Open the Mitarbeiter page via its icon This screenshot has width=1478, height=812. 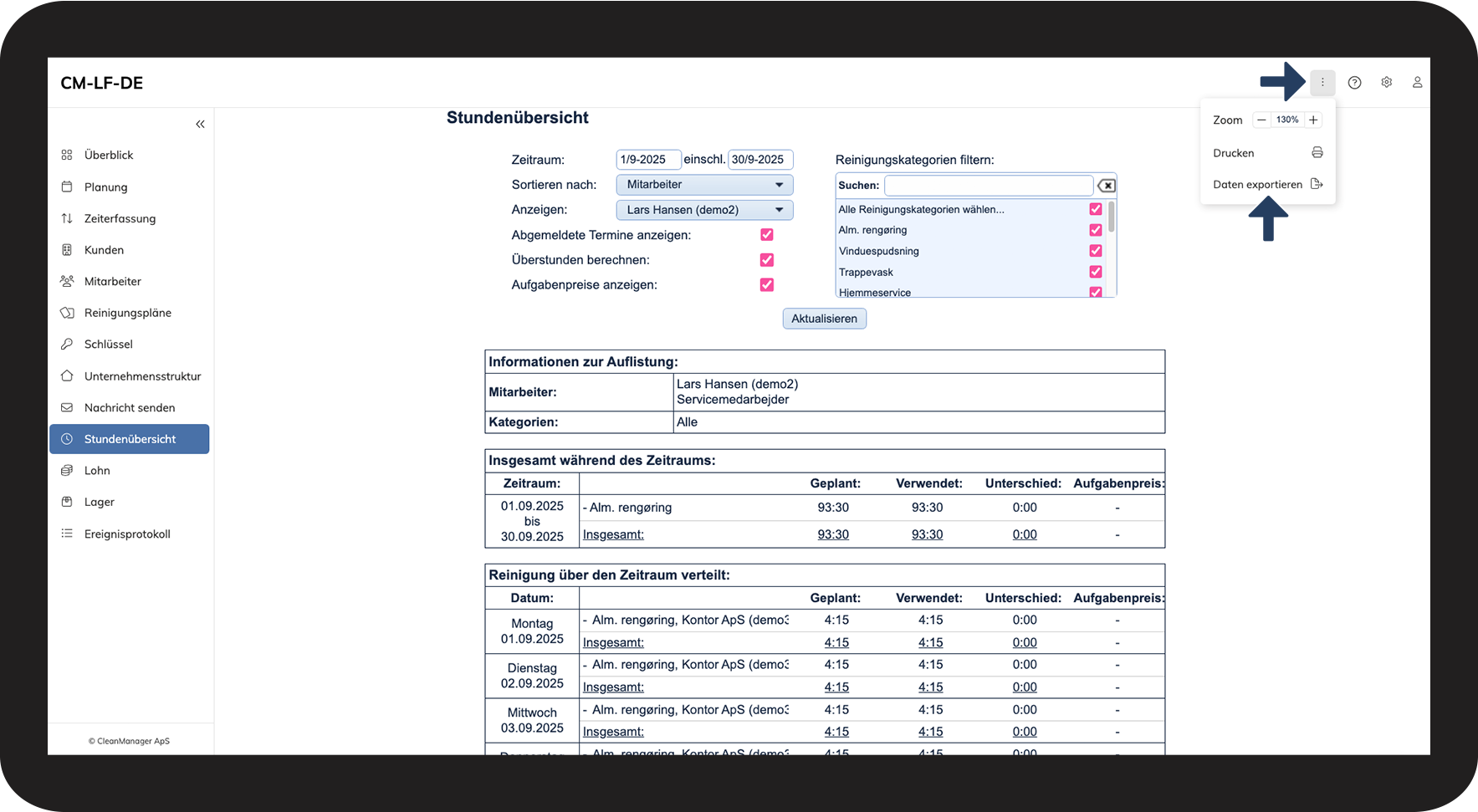67,281
